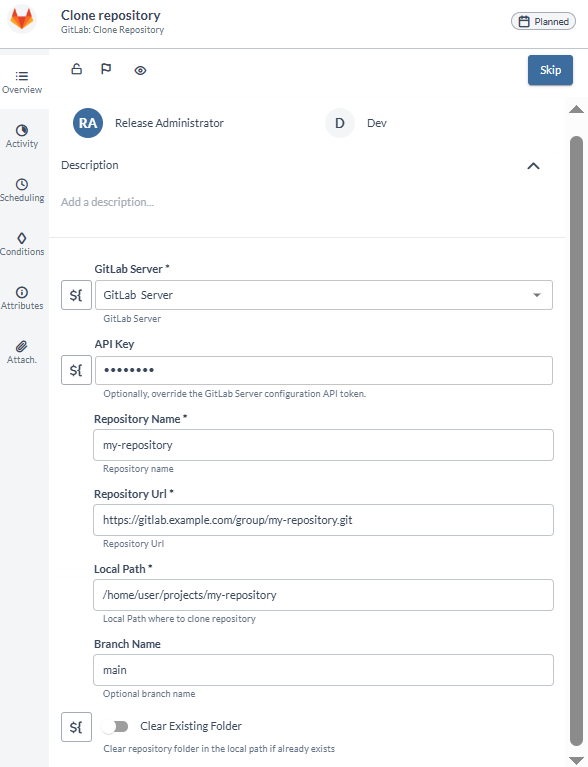Click the scrollbar down arrow
The height and width of the screenshot is (767, 588).
click(x=576, y=760)
